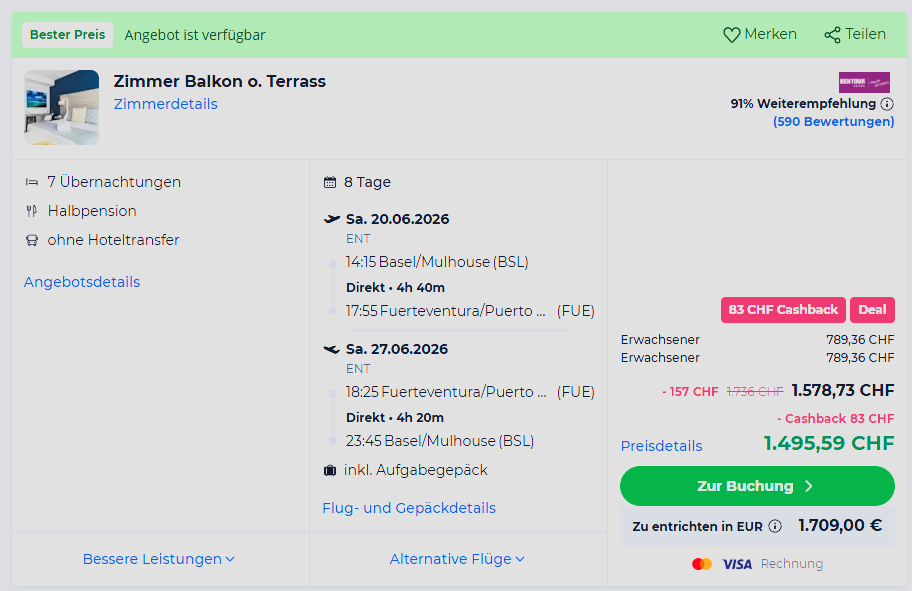Screen dimensions: 912x591
Task: Open the Preisdetails link
Action: click(661, 446)
